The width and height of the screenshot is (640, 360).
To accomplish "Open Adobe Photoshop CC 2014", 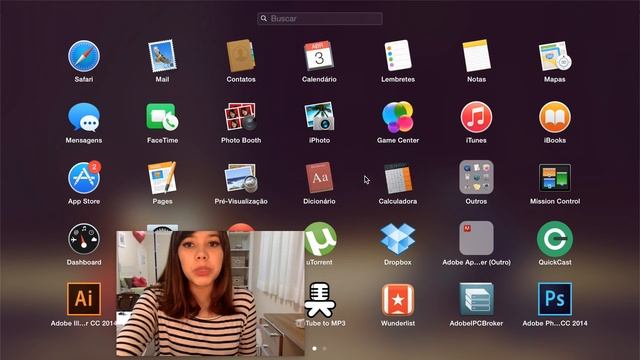I will coord(555,299).
